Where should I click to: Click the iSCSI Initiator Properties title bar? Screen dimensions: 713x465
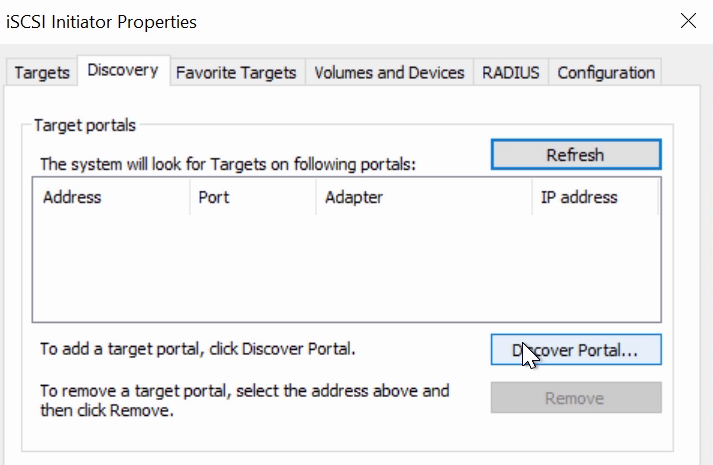tap(300, 21)
